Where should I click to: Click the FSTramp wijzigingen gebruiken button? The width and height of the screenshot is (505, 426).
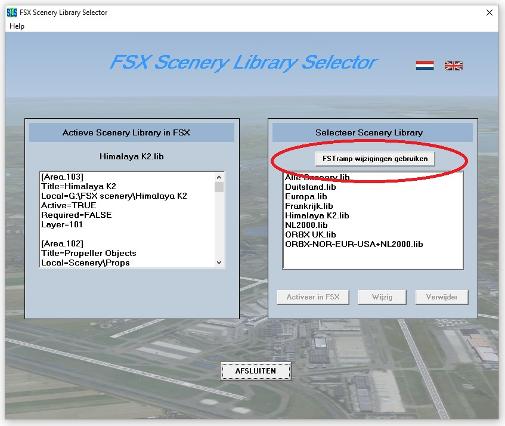(x=375, y=158)
